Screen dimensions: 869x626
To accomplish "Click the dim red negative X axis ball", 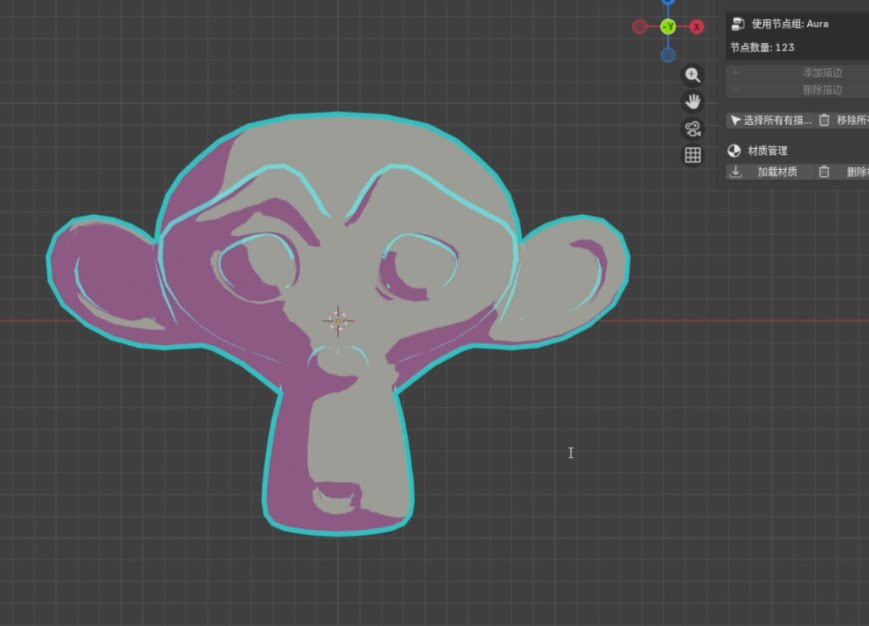I will pyautogui.click(x=640, y=27).
